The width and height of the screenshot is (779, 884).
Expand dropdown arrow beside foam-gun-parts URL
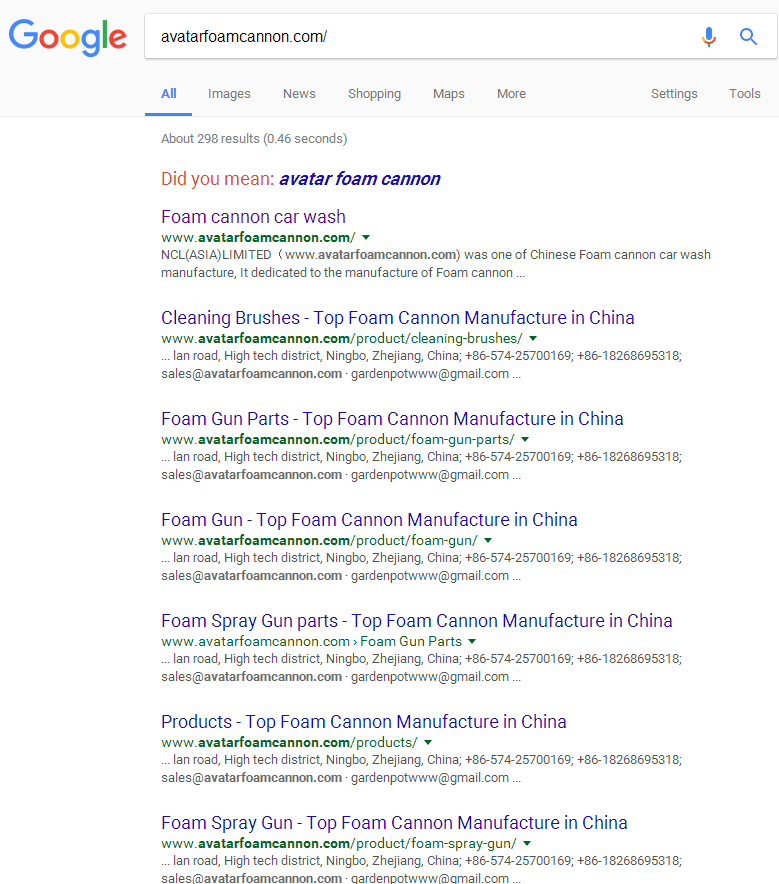525,439
